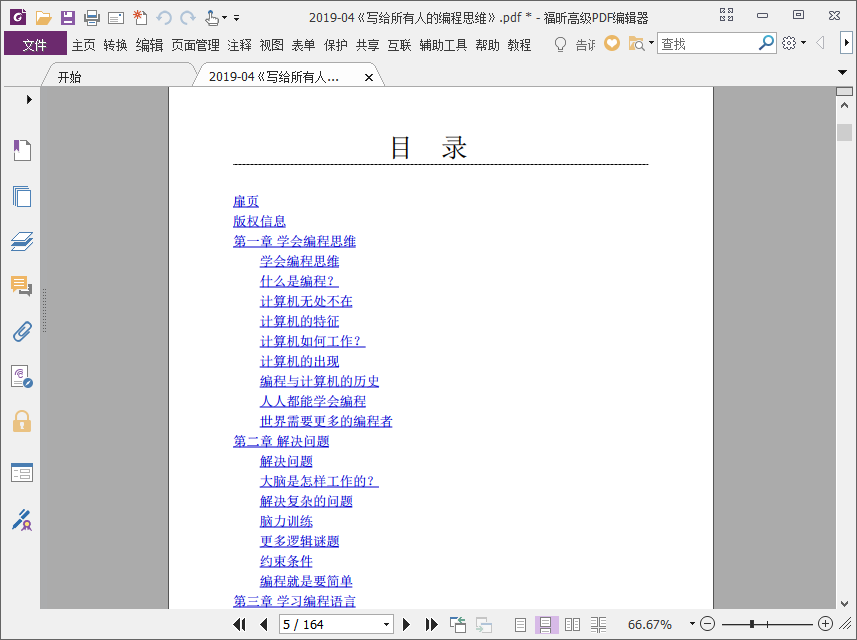Viewport: 857px width, 640px height.
Task: Toggle fullscreen mode icon in title bar
Action: [726, 15]
